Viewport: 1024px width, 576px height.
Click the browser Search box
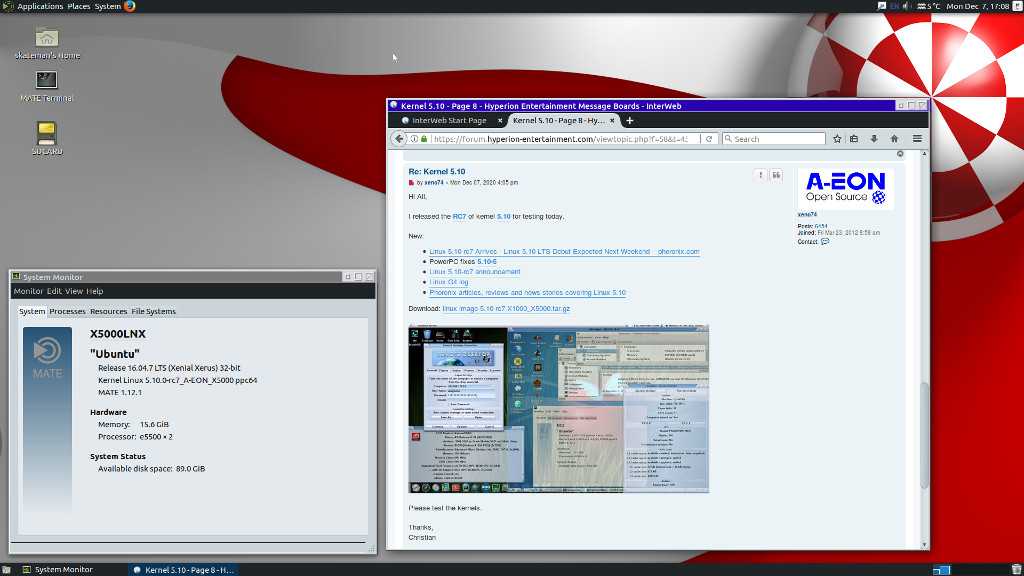[774, 139]
